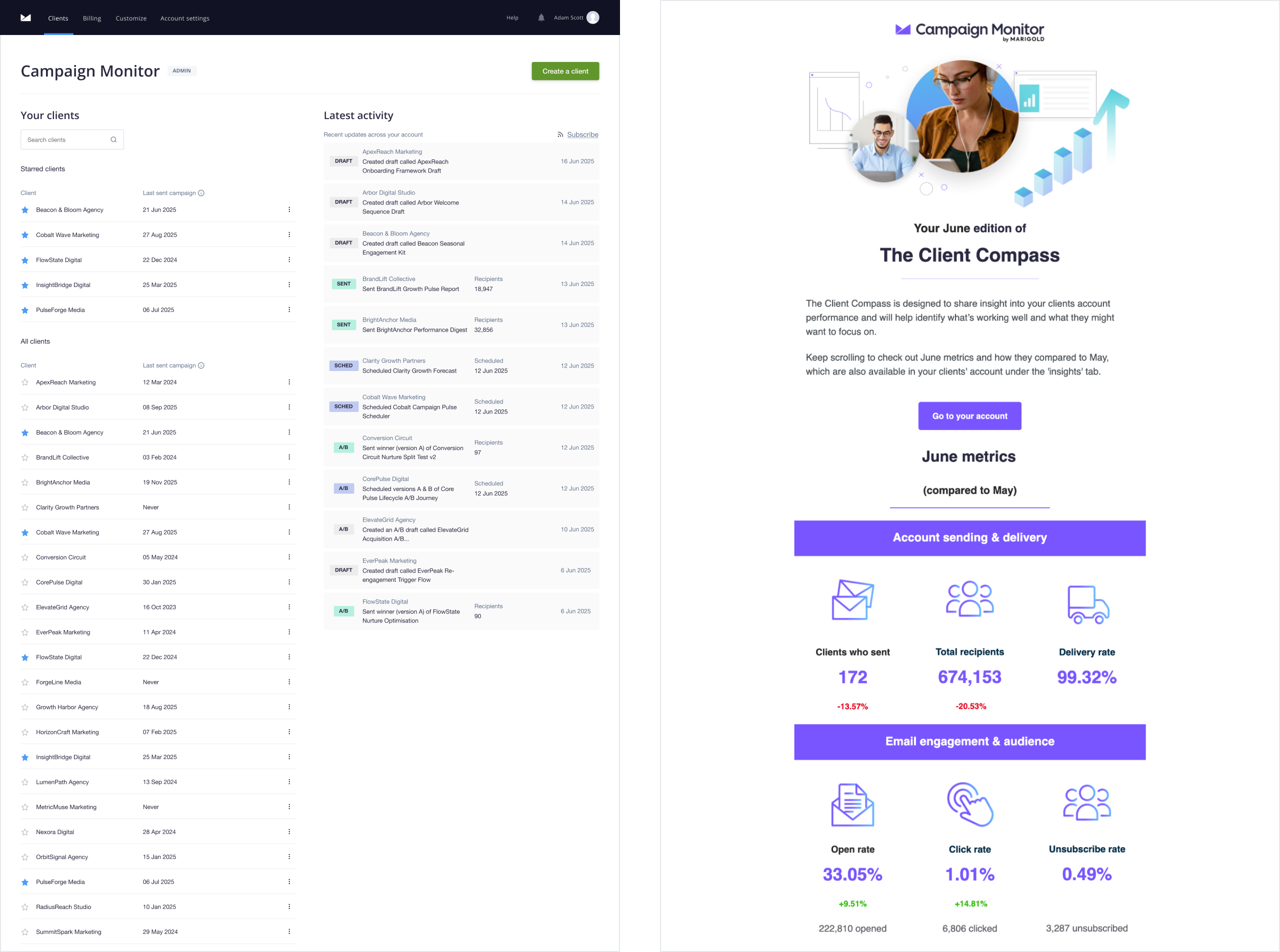Open the three-dot menu for ForgeLine Media
The image size is (1280, 952).
click(x=289, y=682)
